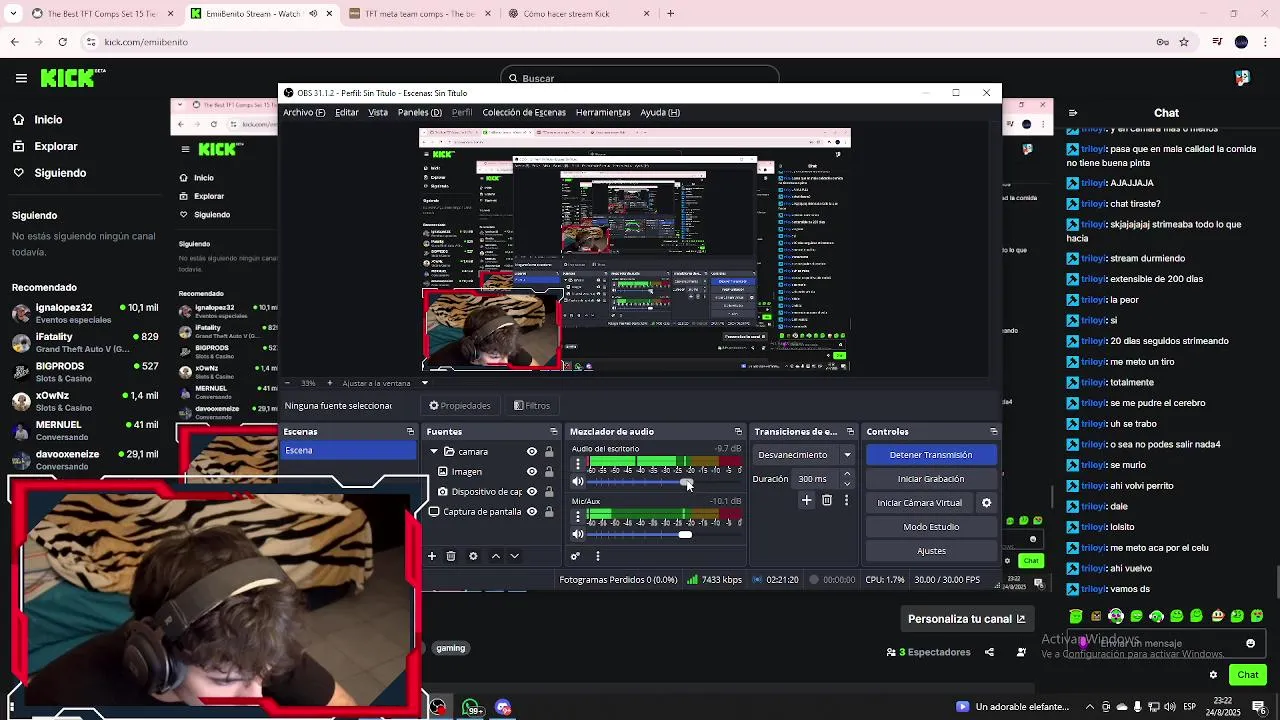
Task: Open the Archivo menu in OBS
Action: (304, 113)
